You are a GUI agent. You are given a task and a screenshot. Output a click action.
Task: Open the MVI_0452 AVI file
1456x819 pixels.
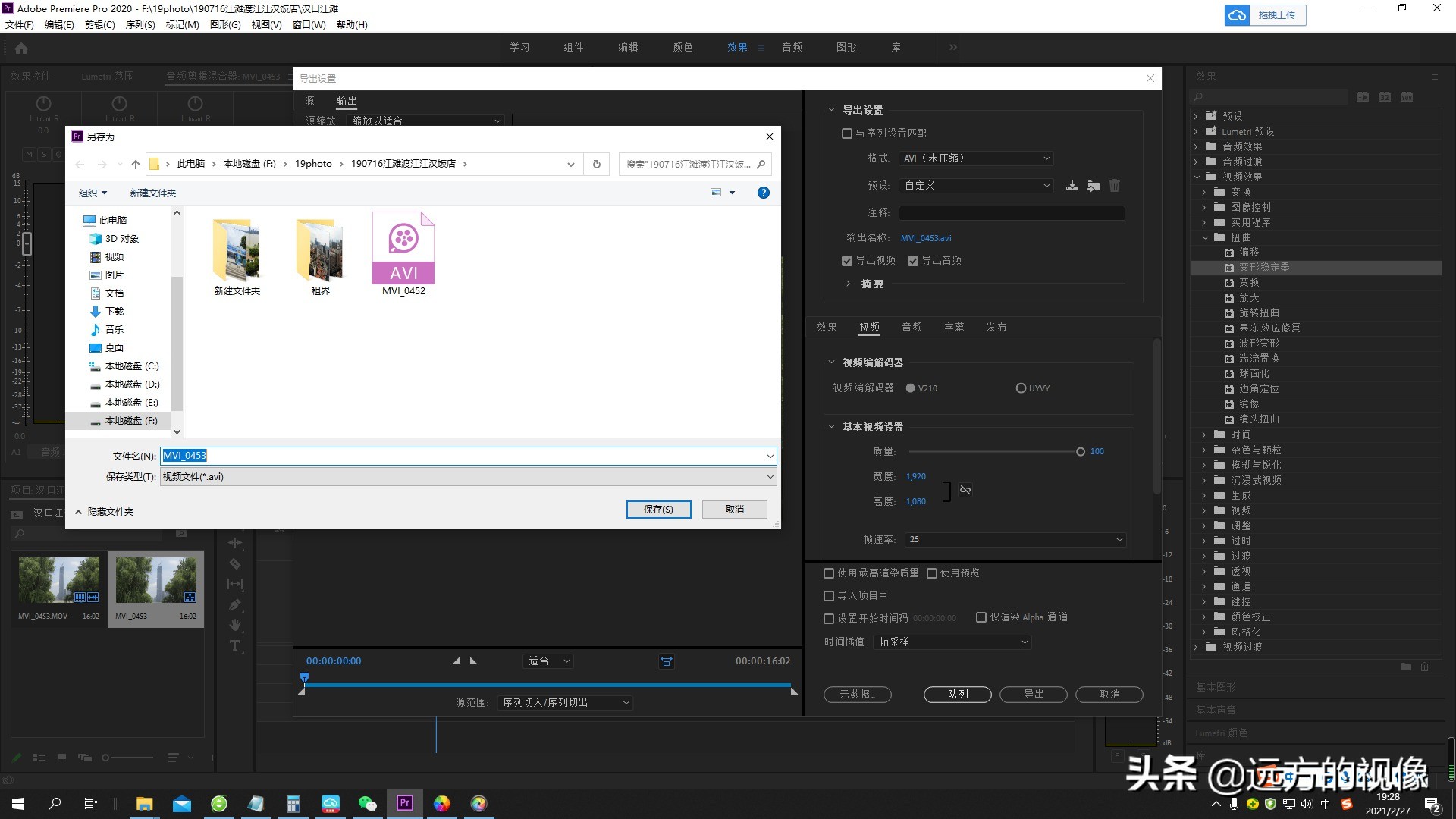tap(403, 254)
